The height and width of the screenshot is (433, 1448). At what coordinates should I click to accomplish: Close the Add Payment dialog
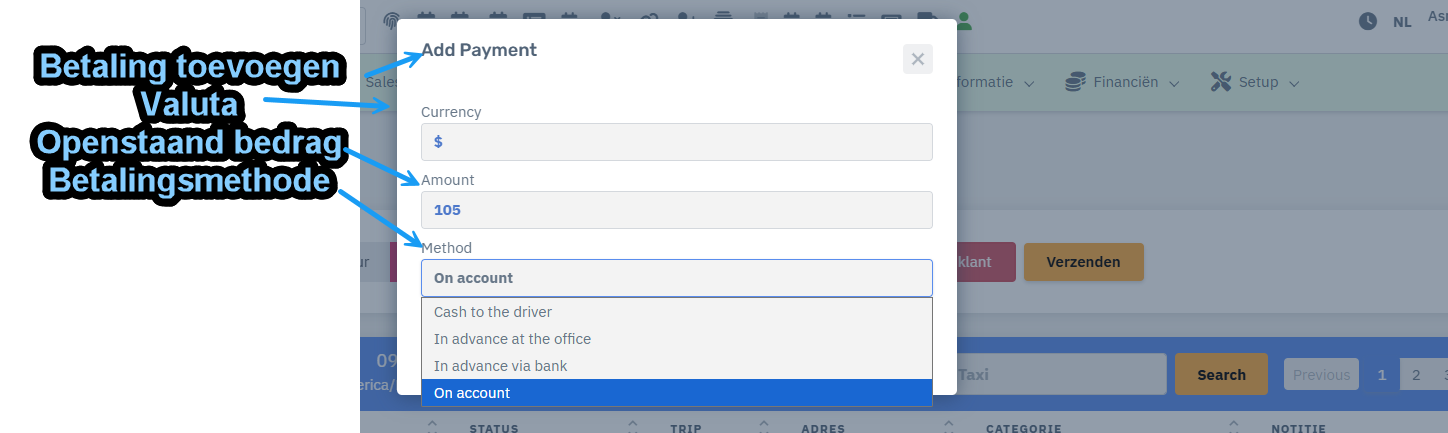(918, 59)
